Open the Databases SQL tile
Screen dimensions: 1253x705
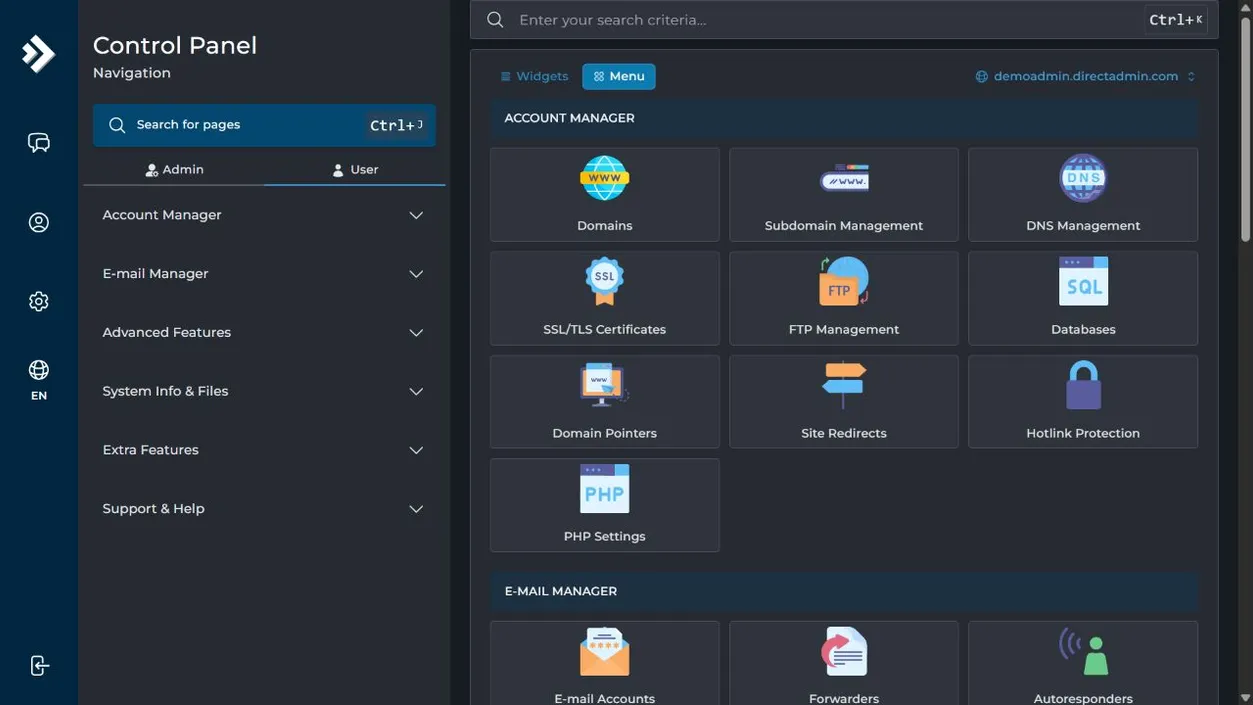coord(1083,298)
